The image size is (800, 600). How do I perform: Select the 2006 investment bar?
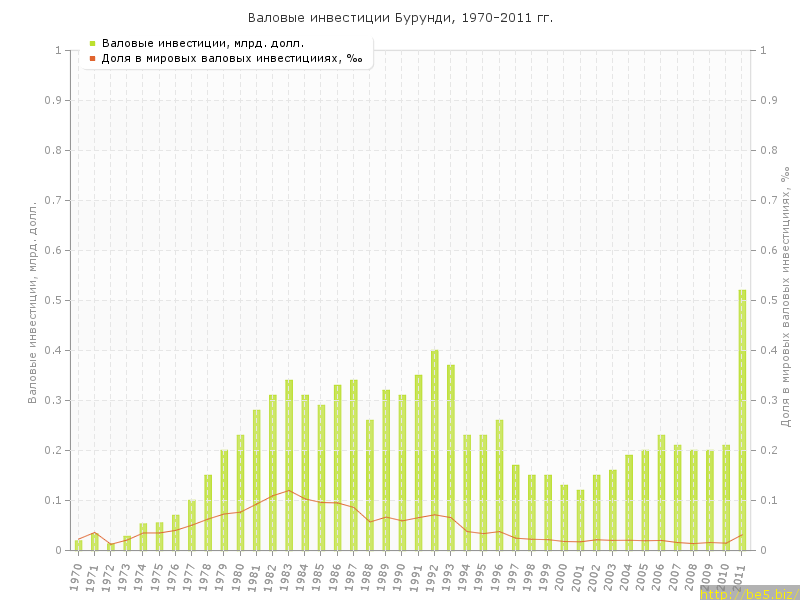661,492
